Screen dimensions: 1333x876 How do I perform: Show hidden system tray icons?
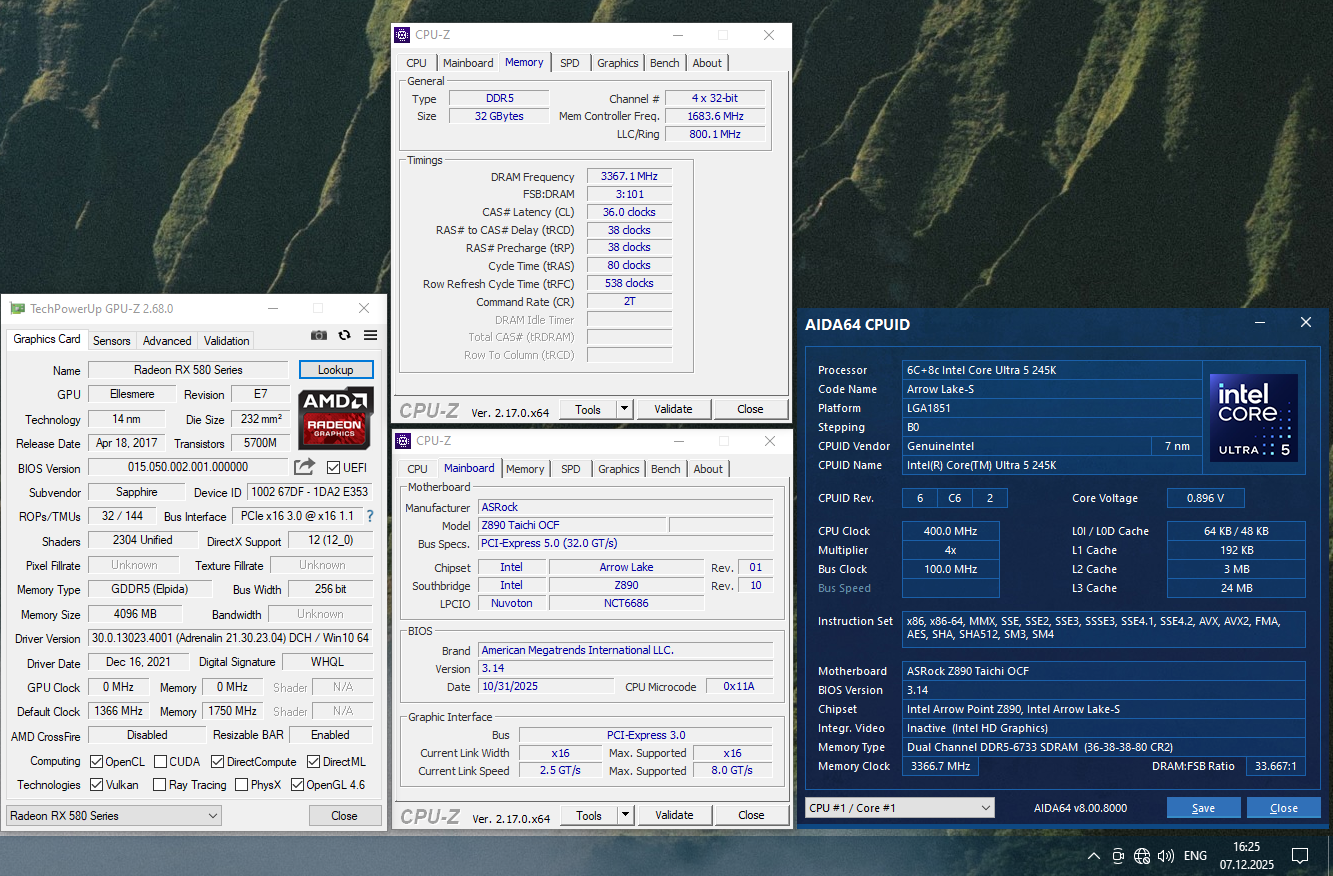tap(1093, 856)
